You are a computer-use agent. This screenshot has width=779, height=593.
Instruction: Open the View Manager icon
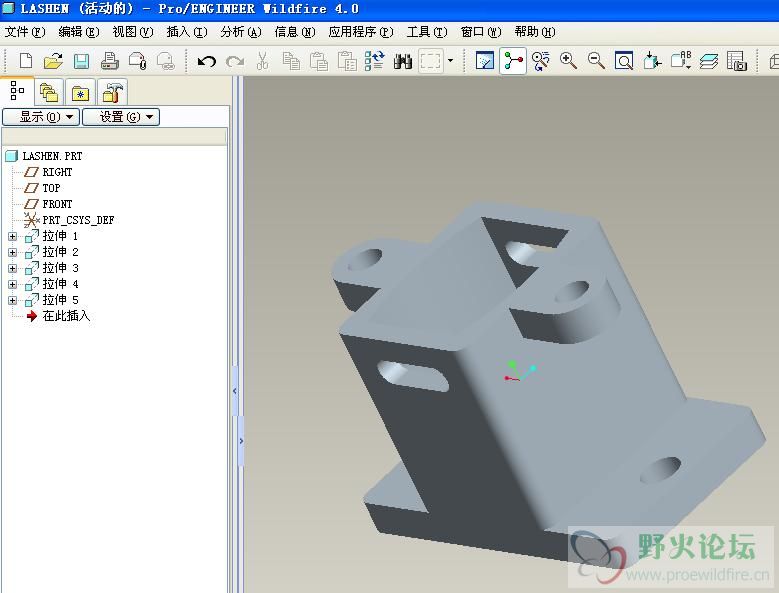click(x=737, y=61)
